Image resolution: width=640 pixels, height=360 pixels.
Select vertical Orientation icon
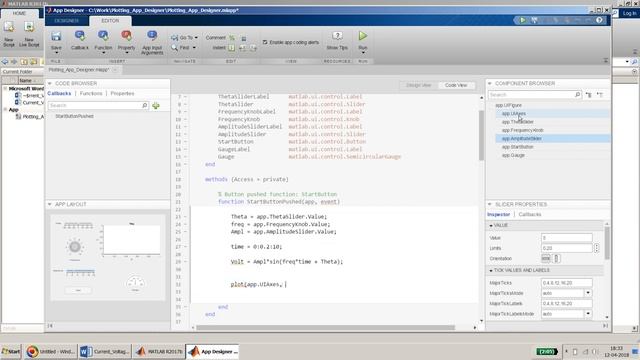[x=556, y=258]
